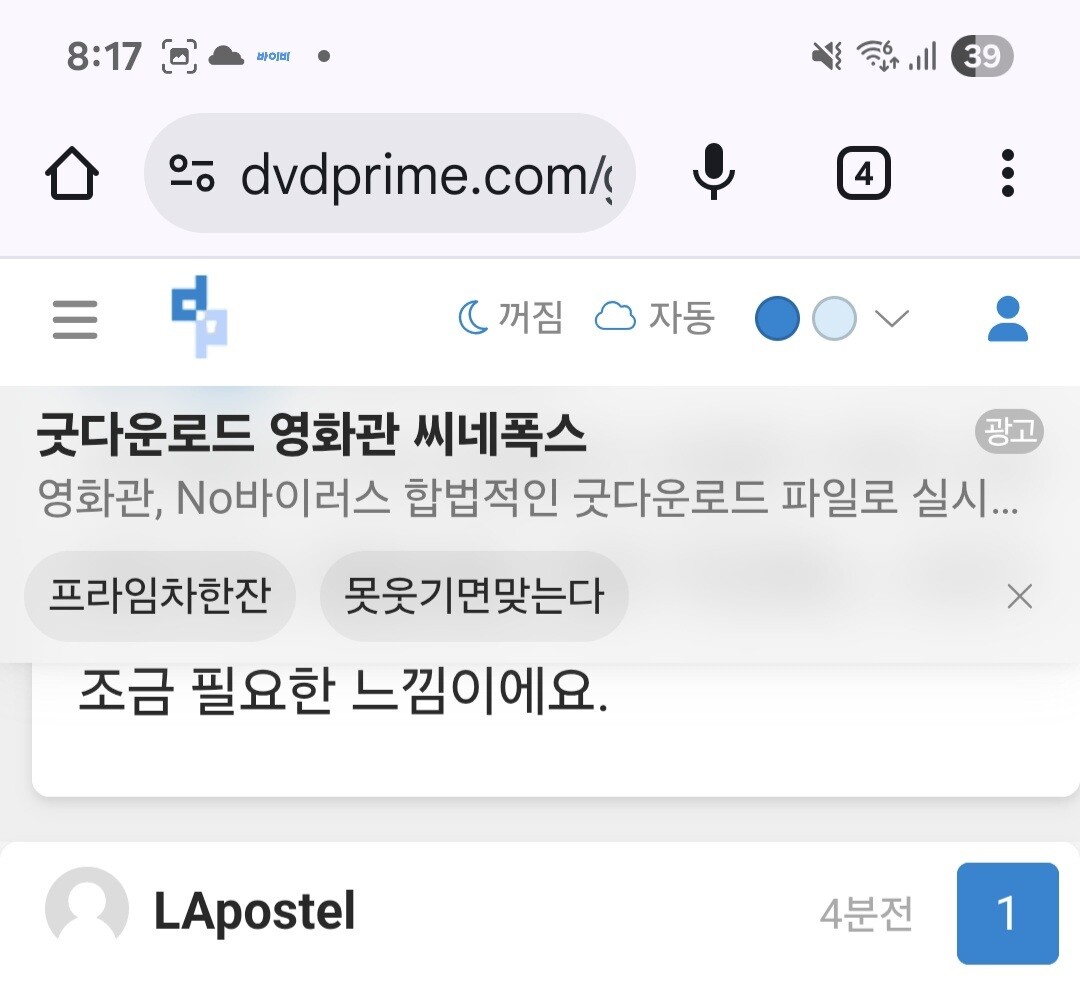The width and height of the screenshot is (1080, 988).
Task: Select the dark blue theme color circle
Action: [x=777, y=318]
